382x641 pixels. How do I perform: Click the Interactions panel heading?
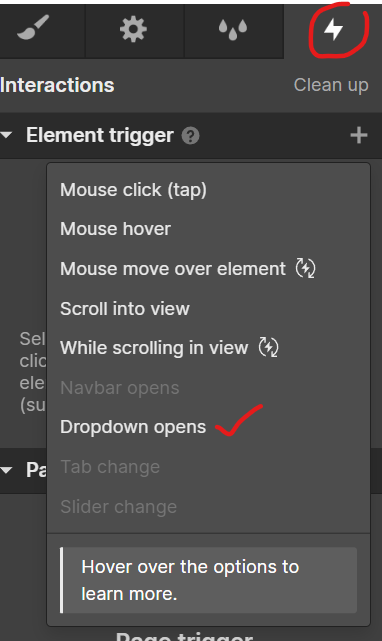tap(57, 85)
